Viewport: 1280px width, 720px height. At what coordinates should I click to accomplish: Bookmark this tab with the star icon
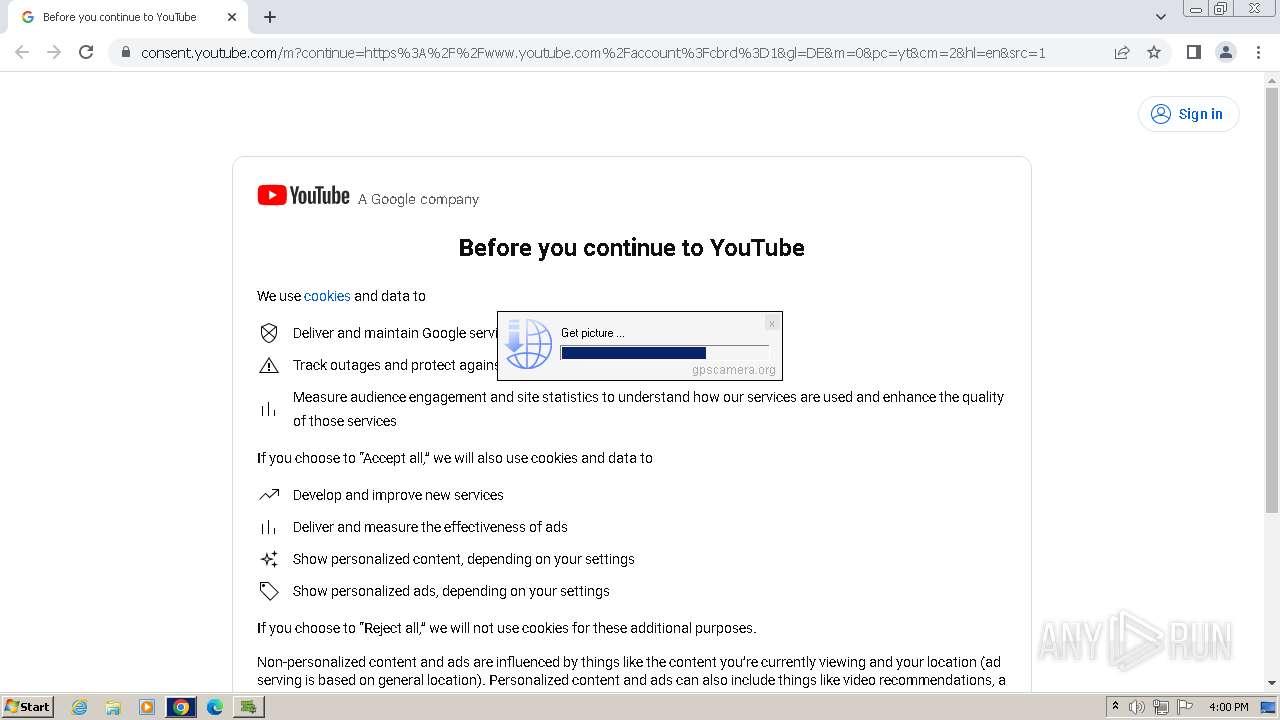point(1154,52)
